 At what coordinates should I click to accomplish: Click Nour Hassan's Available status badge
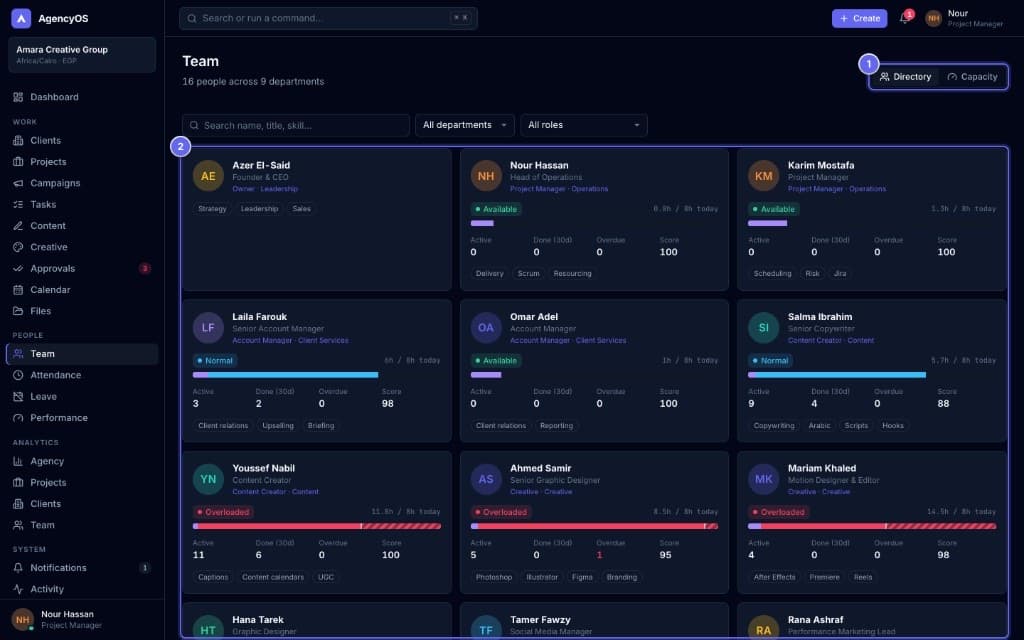point(496,209)
